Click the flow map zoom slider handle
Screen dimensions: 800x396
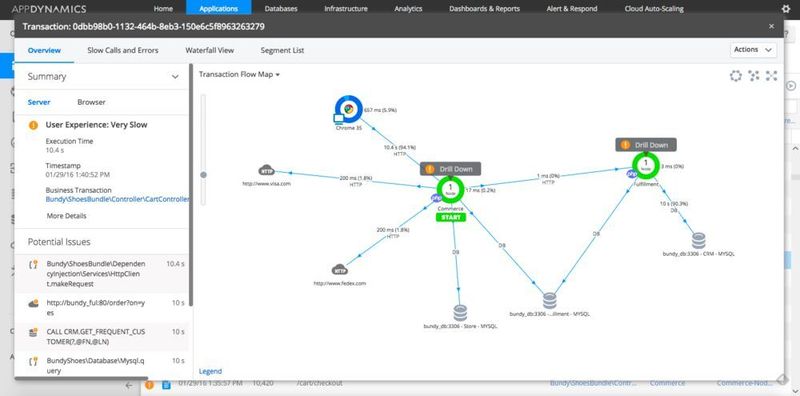pyautogui.click(x=204, y=175)
